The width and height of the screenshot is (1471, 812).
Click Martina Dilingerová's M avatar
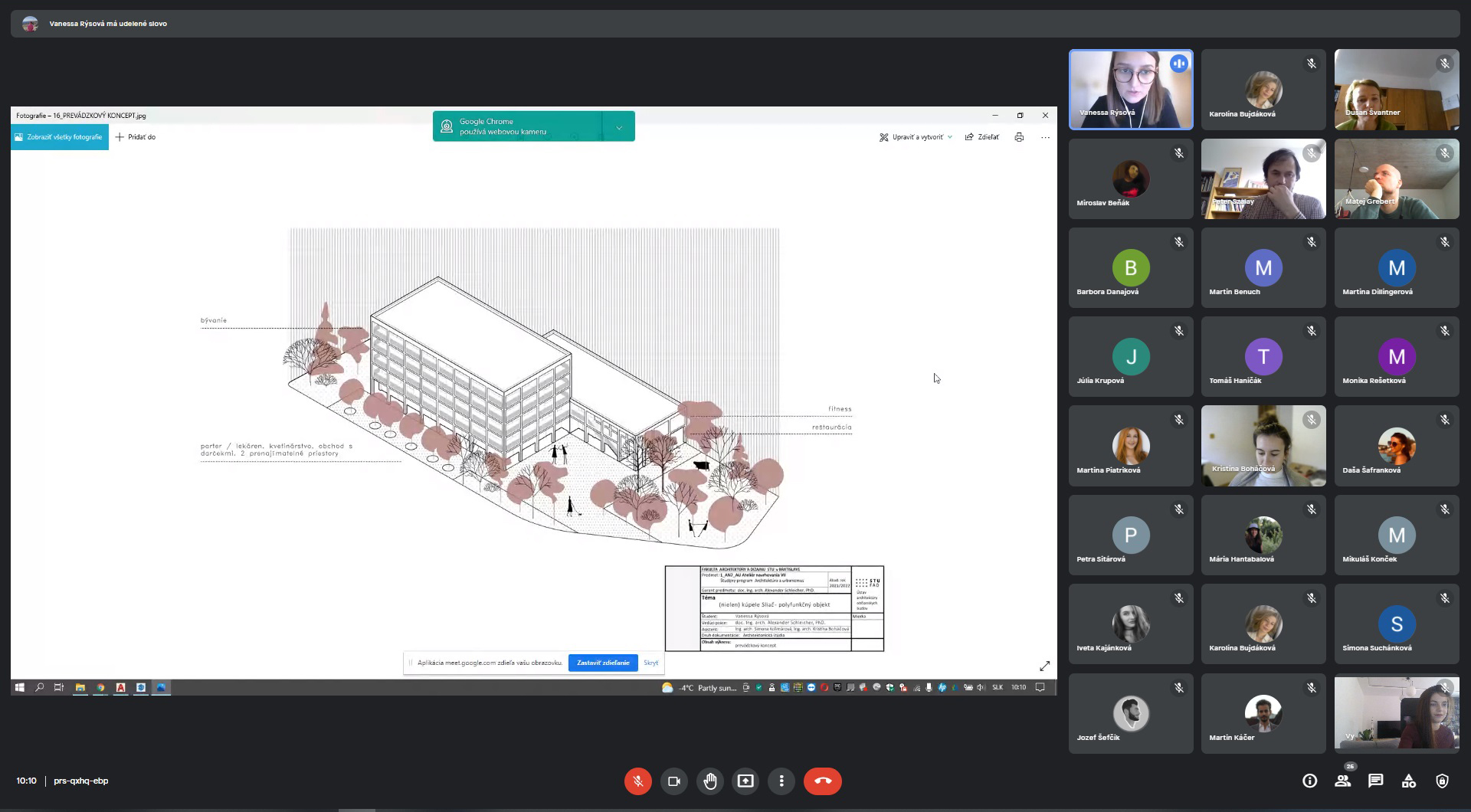tap(1397, 267)
